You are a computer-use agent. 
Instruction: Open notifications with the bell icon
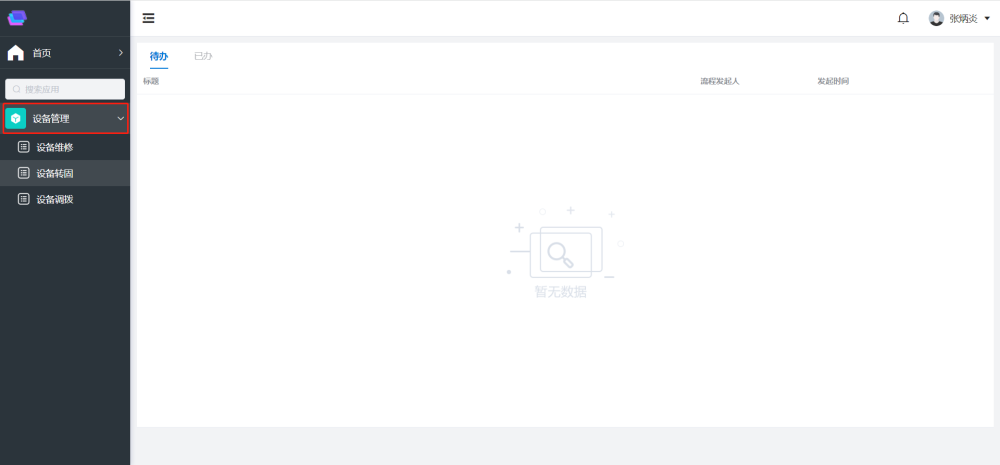pyautogui.click(x=903, y=18)
